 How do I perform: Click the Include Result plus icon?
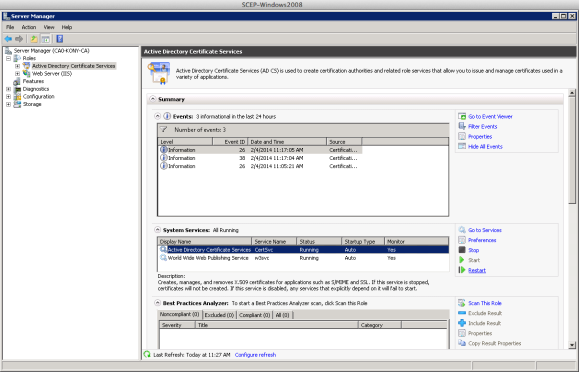point(462,323)
